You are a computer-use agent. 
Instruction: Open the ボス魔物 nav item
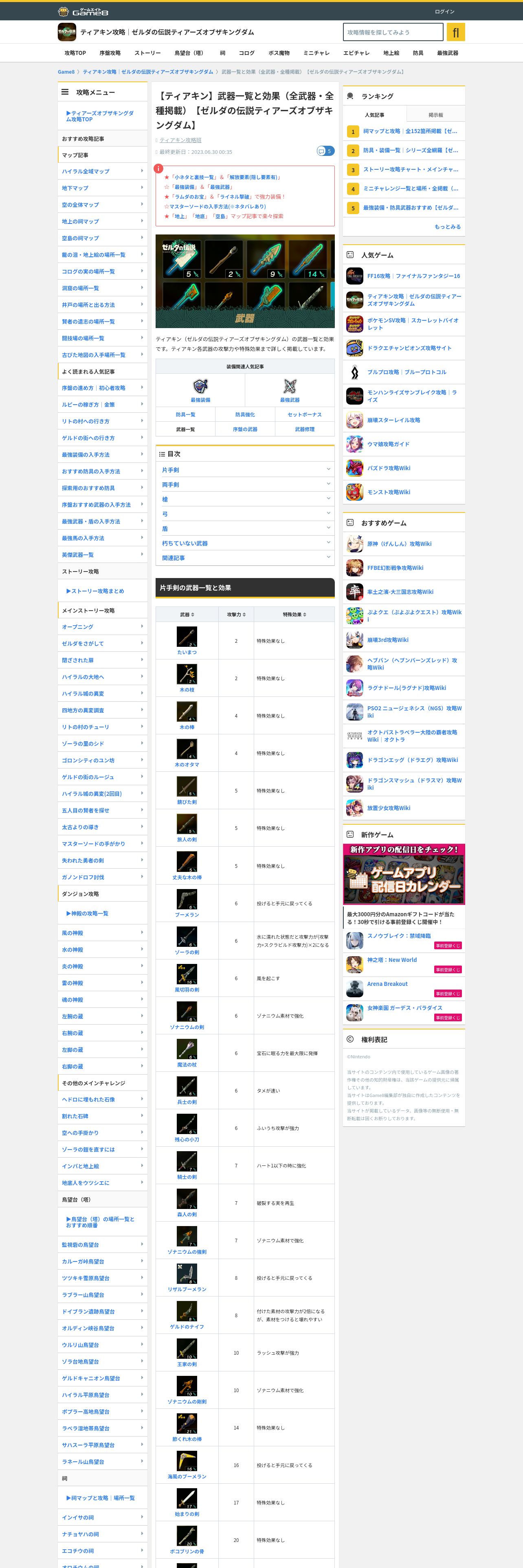279,53
